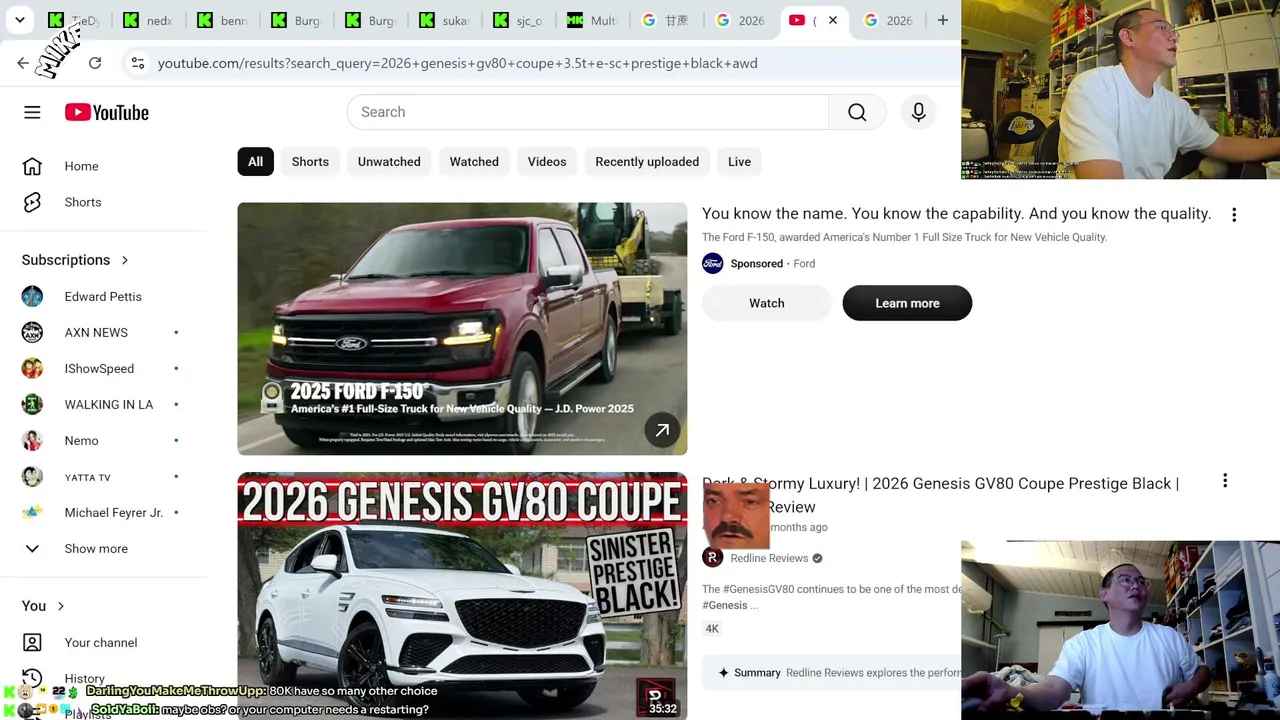Visit the Redline Reviews channel name
Screen dimensions: 1280x720
[x=769, y=558]
